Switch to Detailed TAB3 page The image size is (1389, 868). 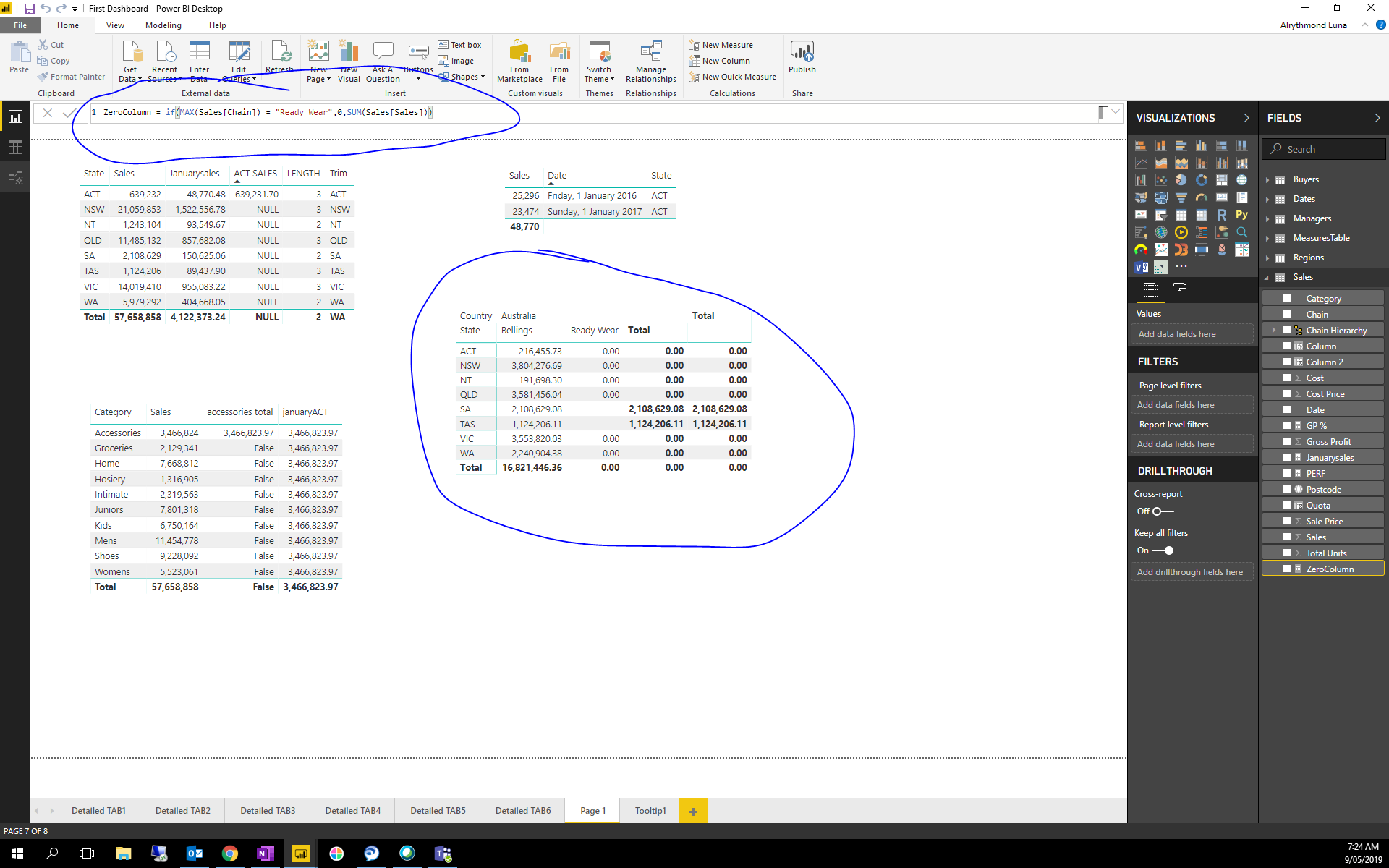268,811
